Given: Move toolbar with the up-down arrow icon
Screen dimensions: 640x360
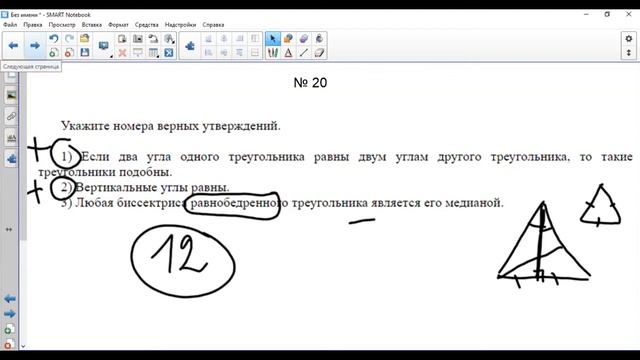Looking at the screenshot, I should pyautogui.click(x=629, y=53).
